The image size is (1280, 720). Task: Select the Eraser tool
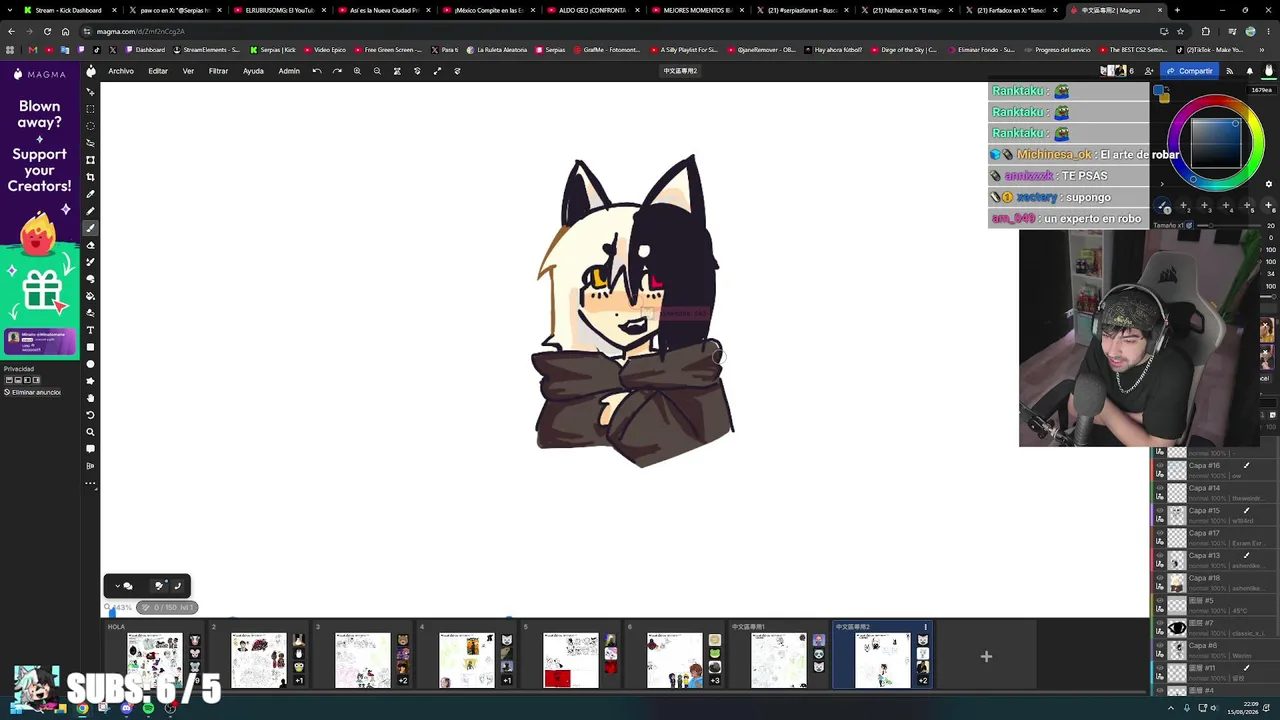(x=90, y=245)
